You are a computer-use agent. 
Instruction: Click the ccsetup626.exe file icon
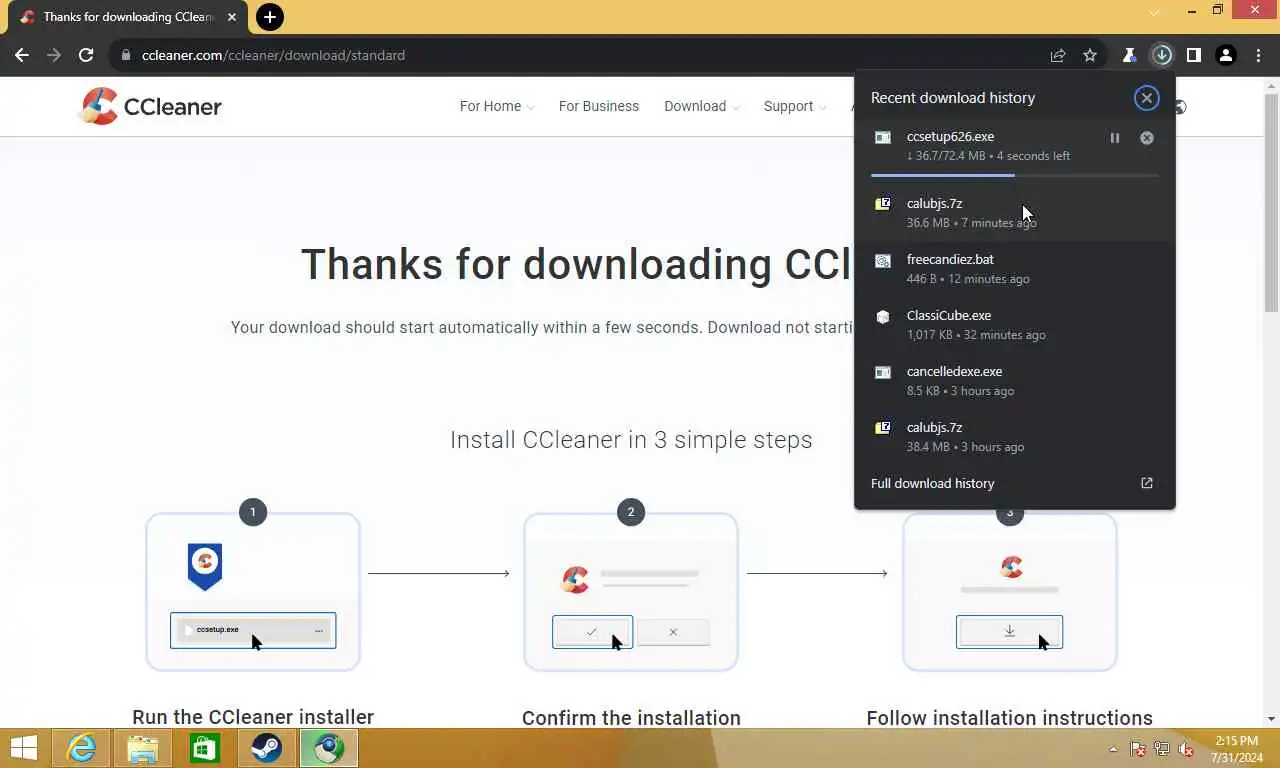click(883, 138)
